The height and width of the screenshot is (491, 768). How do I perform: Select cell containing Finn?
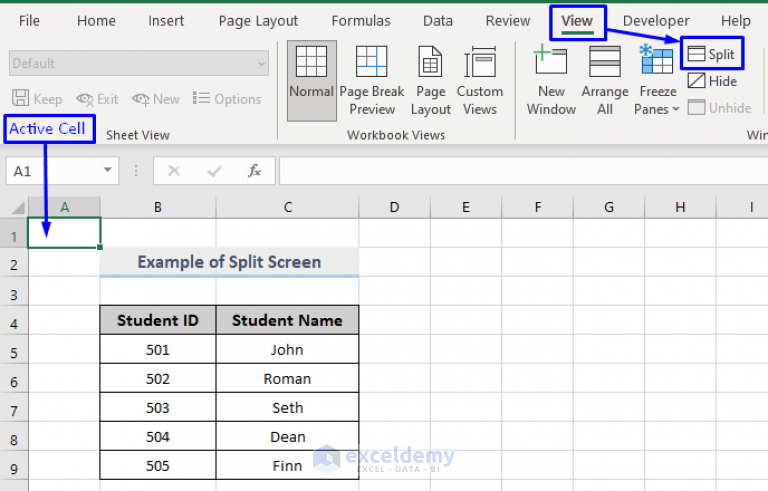tap(288, 466)
